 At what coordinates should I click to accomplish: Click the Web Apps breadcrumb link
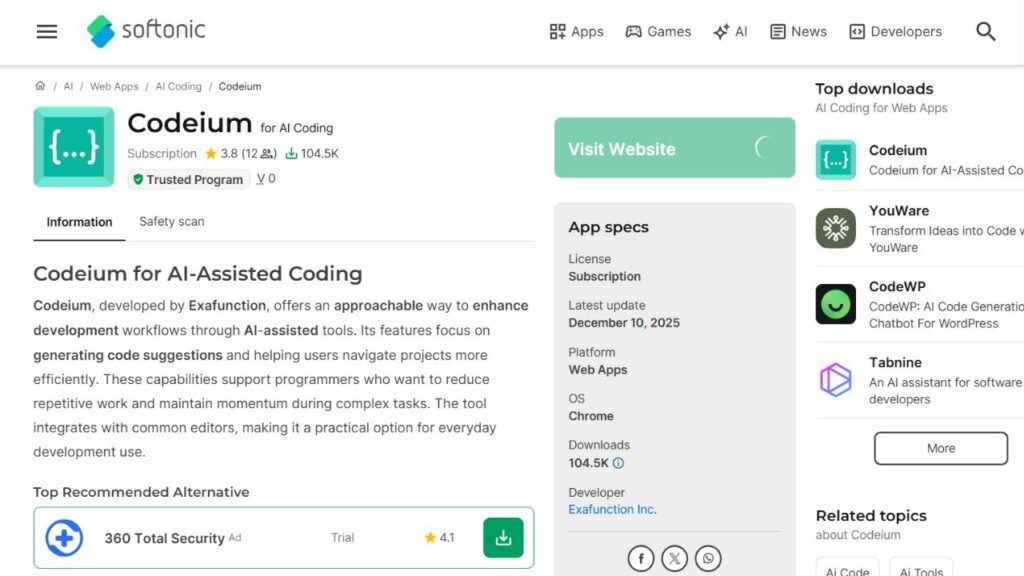(114, 86)
